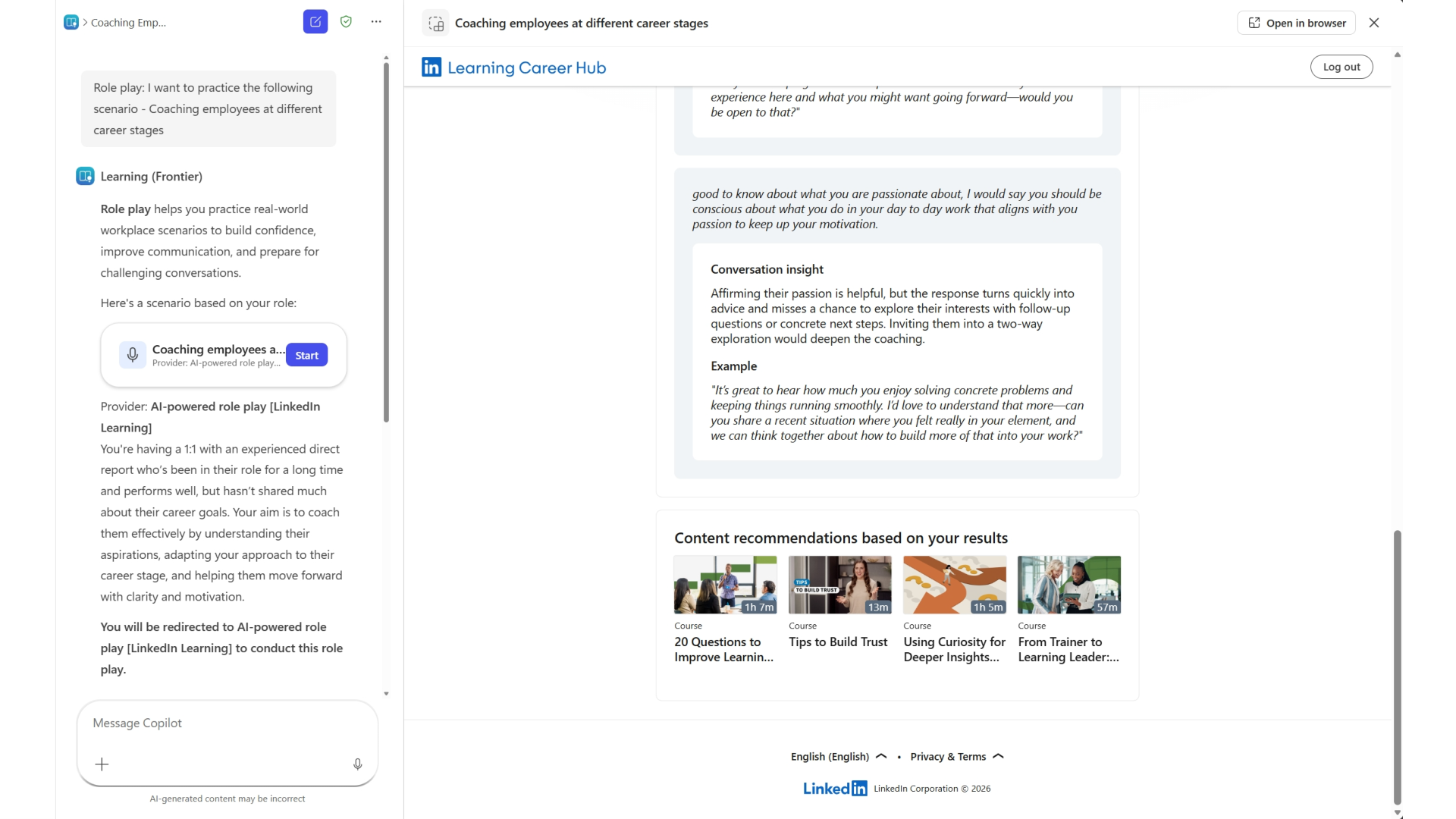Viewport: 1456px width, 819px height.
Task: Click the right panel scroll up arrow
Action: pos(1397,55)
